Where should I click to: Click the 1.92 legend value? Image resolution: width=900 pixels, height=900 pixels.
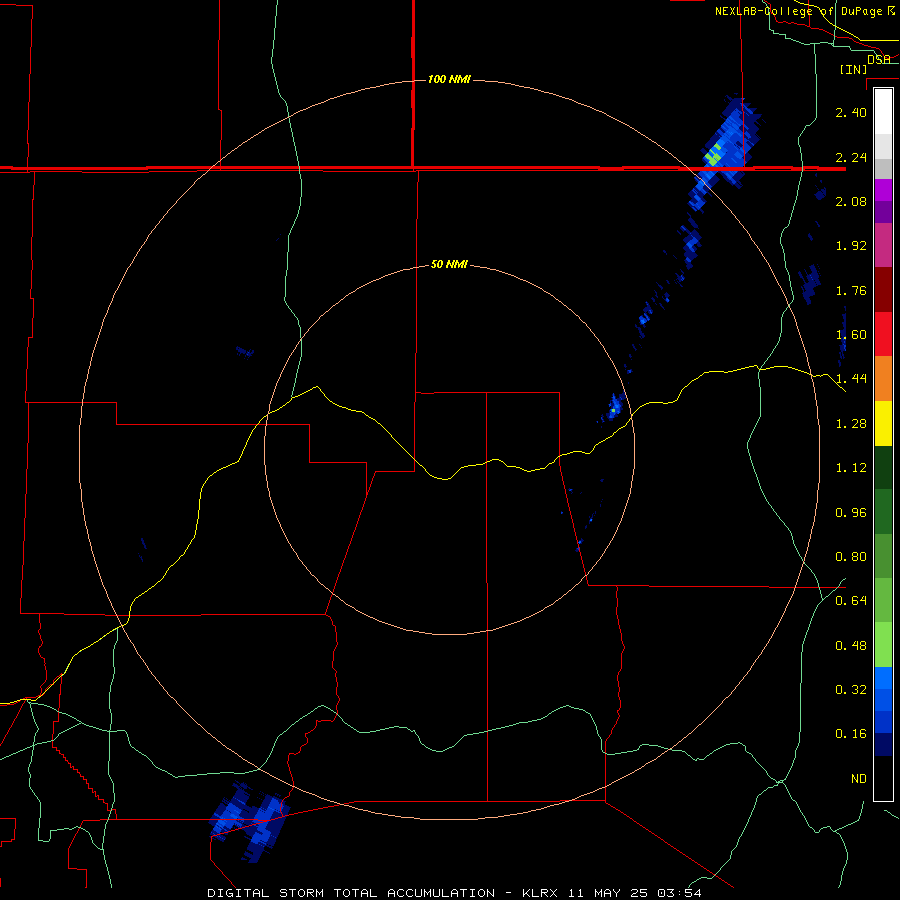tap(851, 246)
